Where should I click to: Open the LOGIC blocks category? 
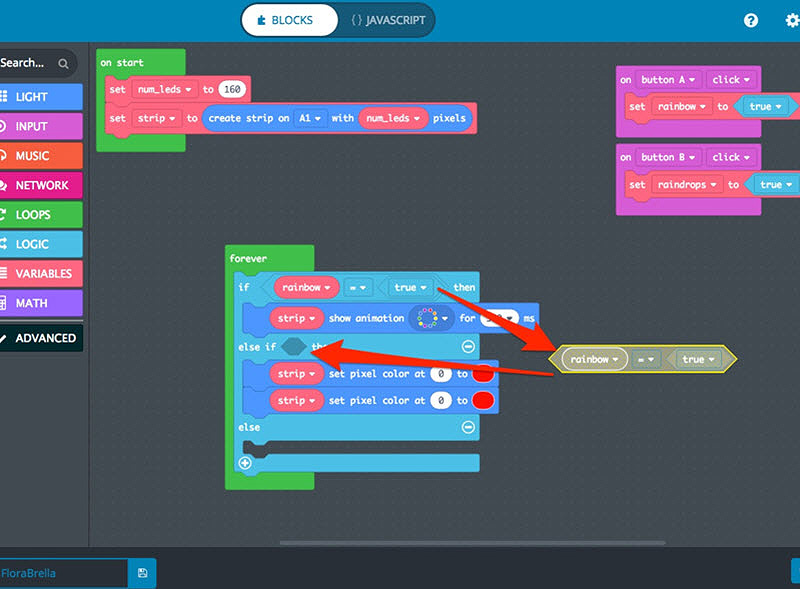[x=41, y=244]
